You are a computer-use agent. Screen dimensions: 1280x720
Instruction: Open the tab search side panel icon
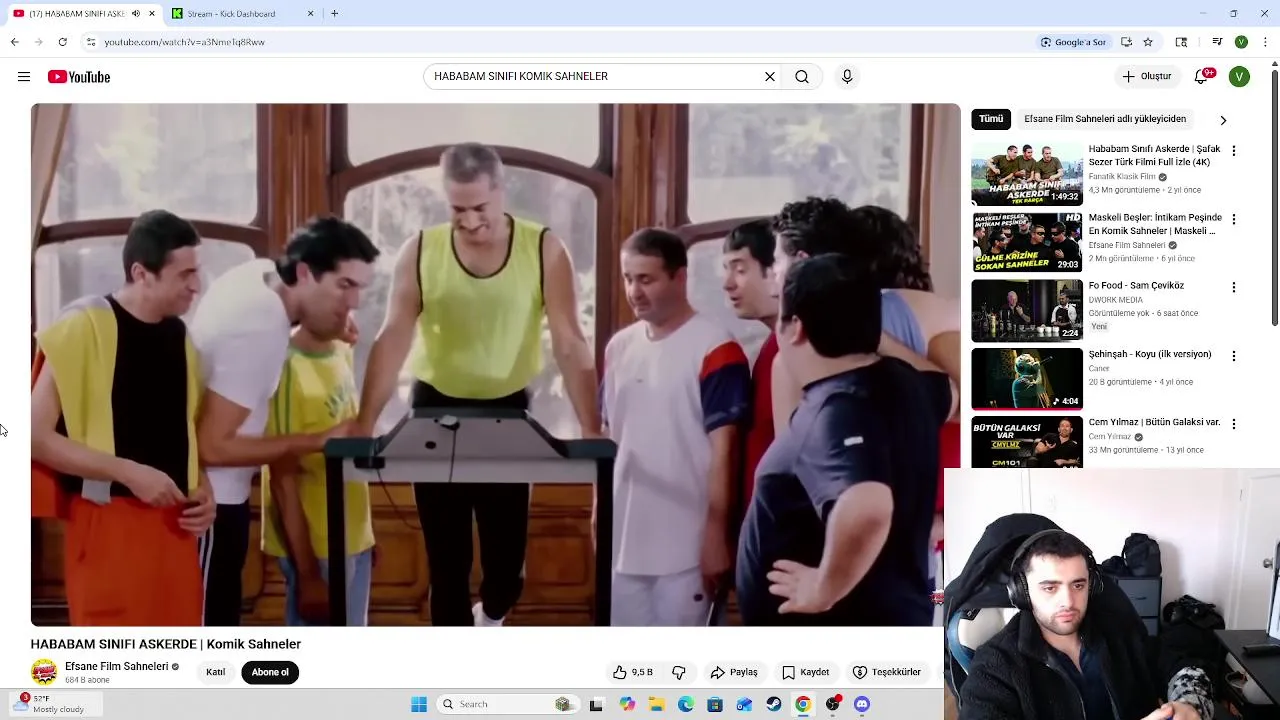pos(1181,42)
